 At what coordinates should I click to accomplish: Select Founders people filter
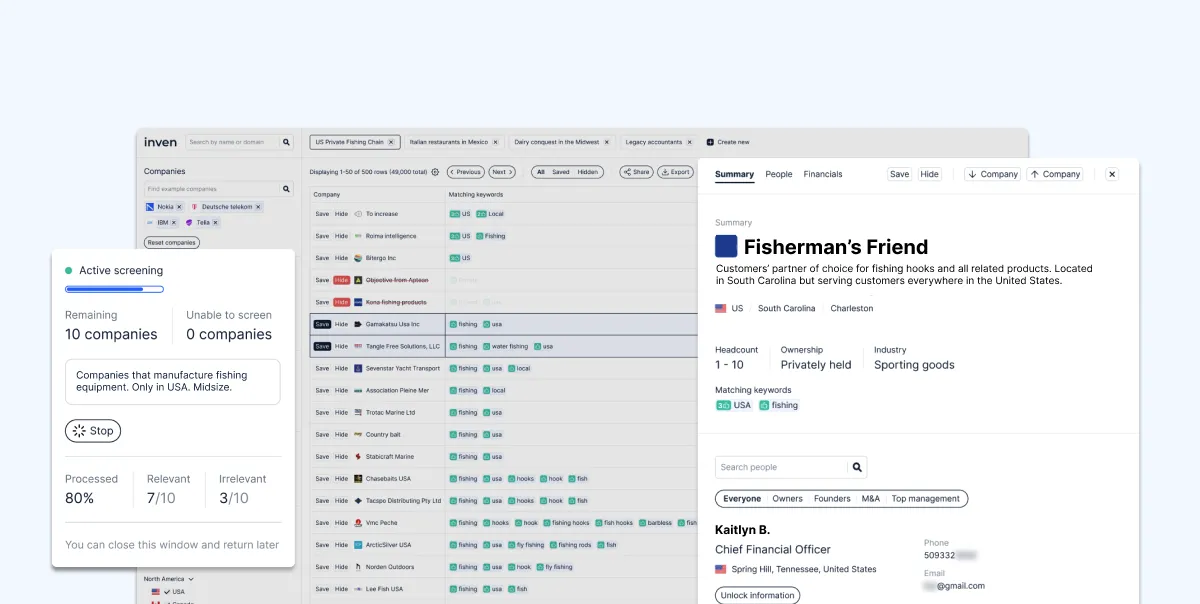832,498
